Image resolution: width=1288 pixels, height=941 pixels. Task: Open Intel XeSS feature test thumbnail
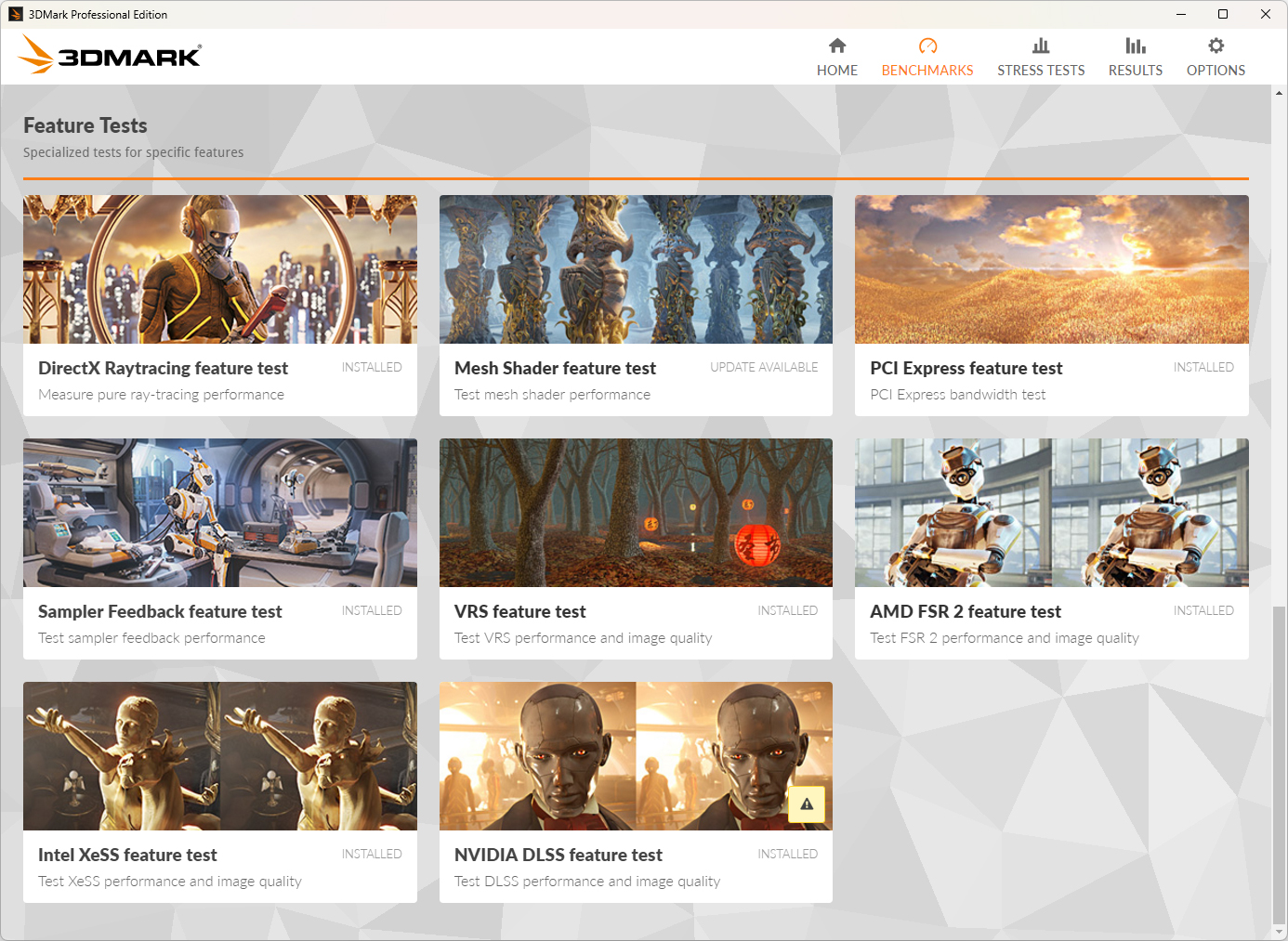pyautogui.click(x=220, y=756)
